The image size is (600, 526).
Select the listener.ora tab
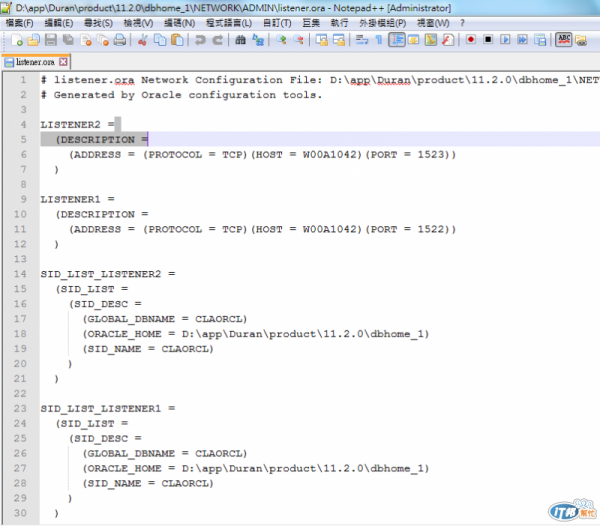35,62
